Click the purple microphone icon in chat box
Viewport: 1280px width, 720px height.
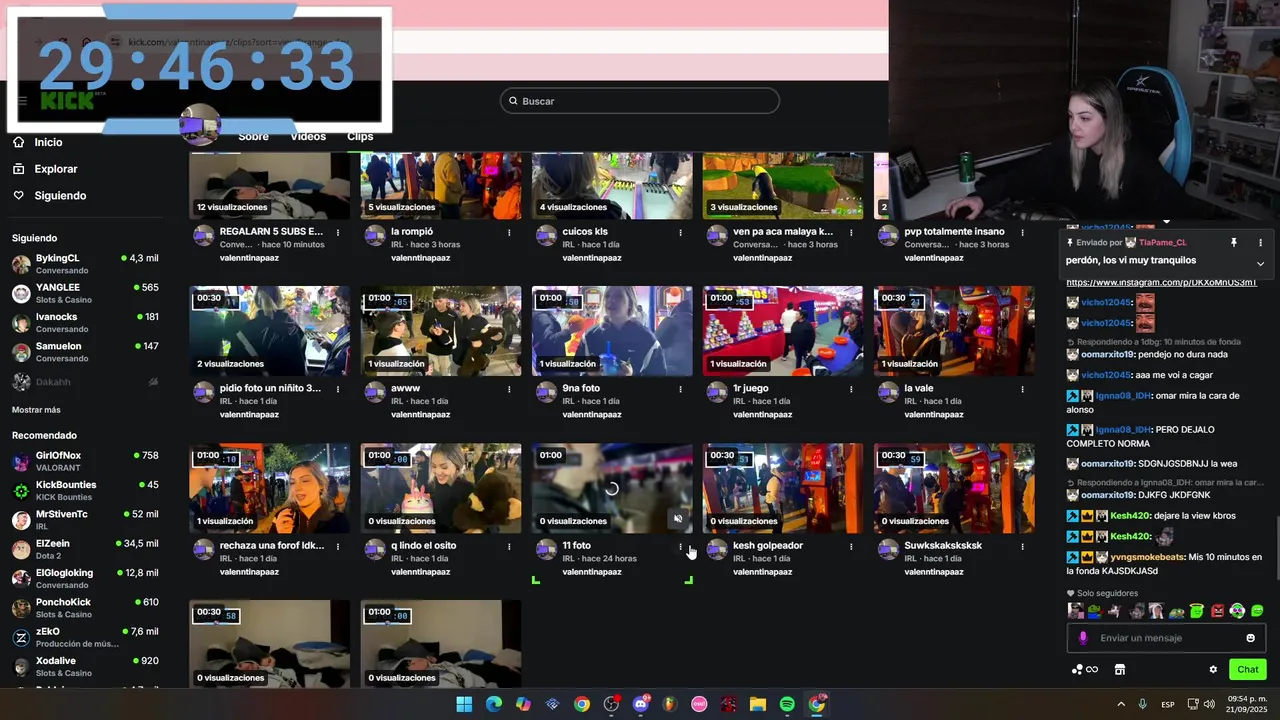1083,638
